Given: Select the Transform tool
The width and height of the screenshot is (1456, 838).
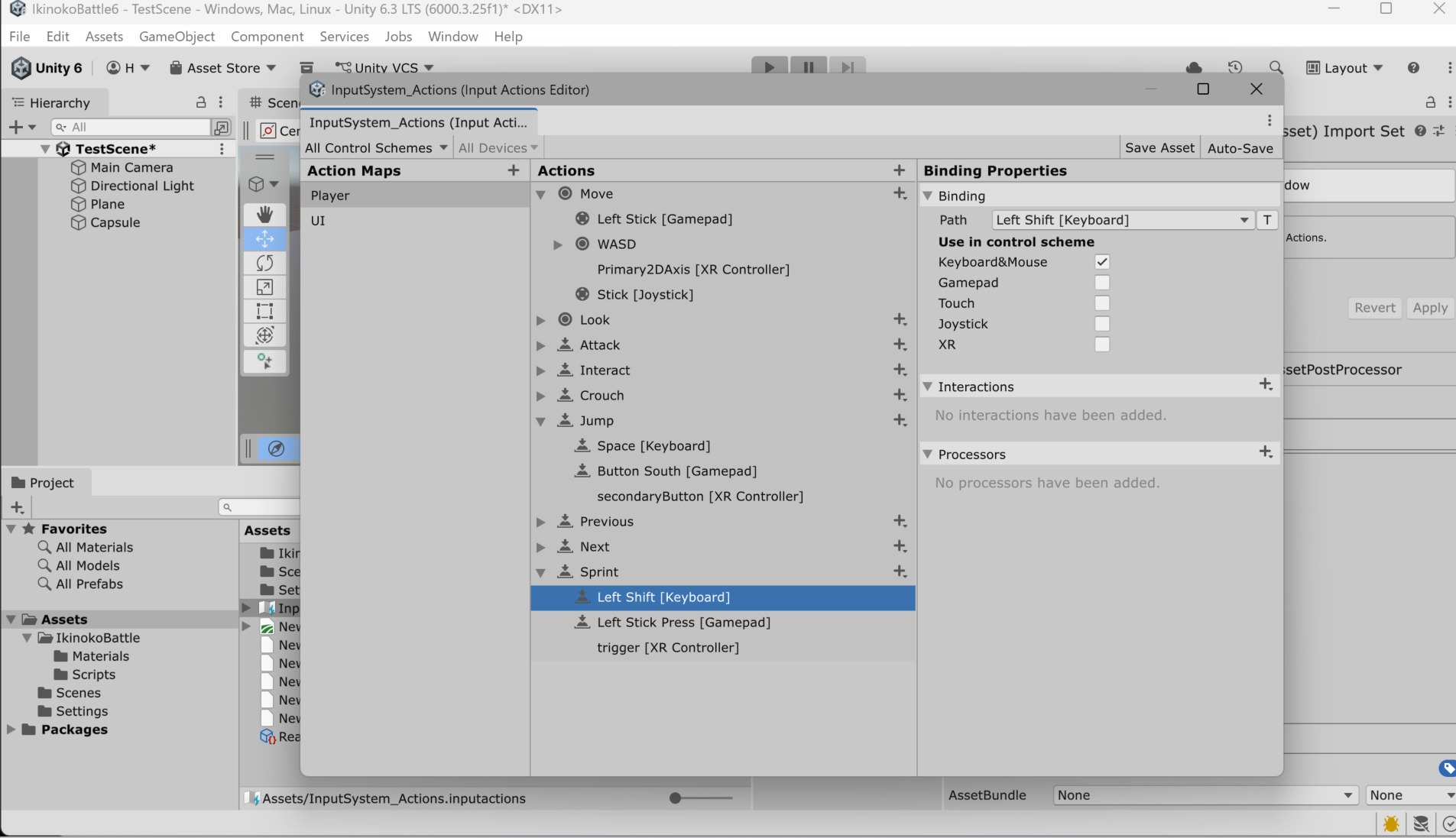Looking at the screenshot, I should click(264, 335).
